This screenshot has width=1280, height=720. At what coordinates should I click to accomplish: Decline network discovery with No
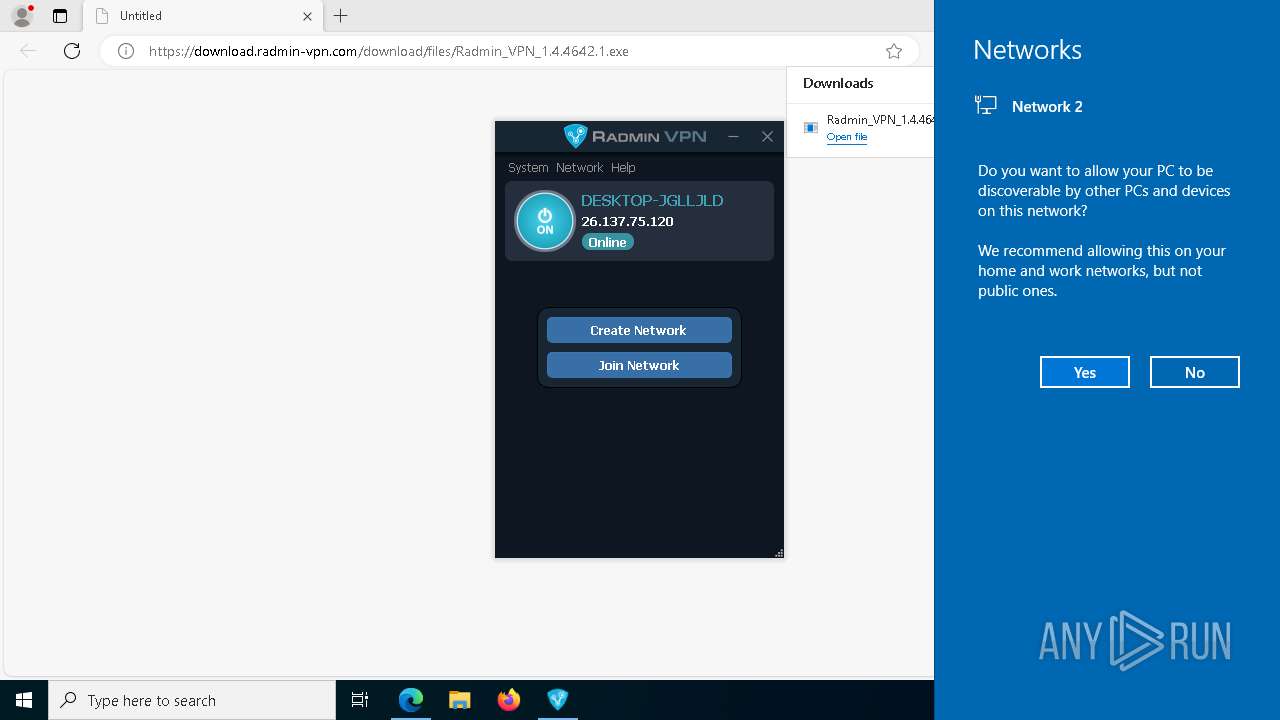1195,372
